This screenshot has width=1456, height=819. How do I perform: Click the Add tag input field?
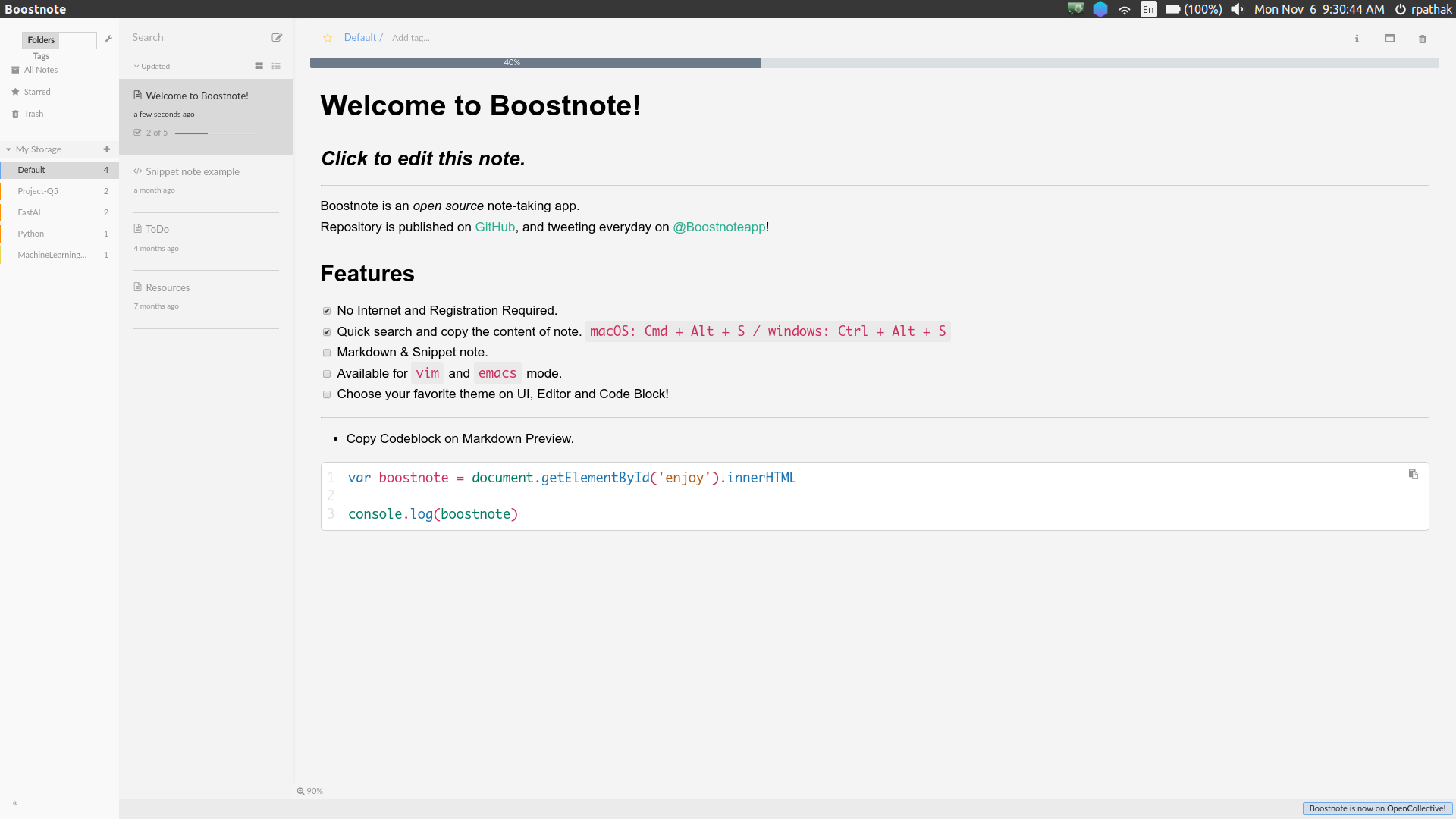[410, 37]
